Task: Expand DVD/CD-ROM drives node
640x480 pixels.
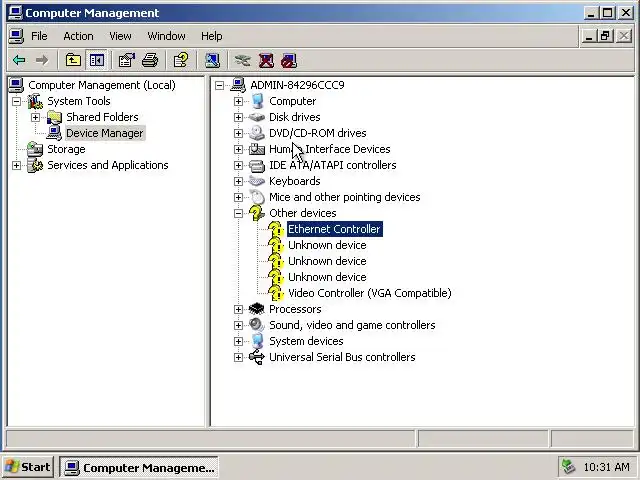Action: coord(238,133)
